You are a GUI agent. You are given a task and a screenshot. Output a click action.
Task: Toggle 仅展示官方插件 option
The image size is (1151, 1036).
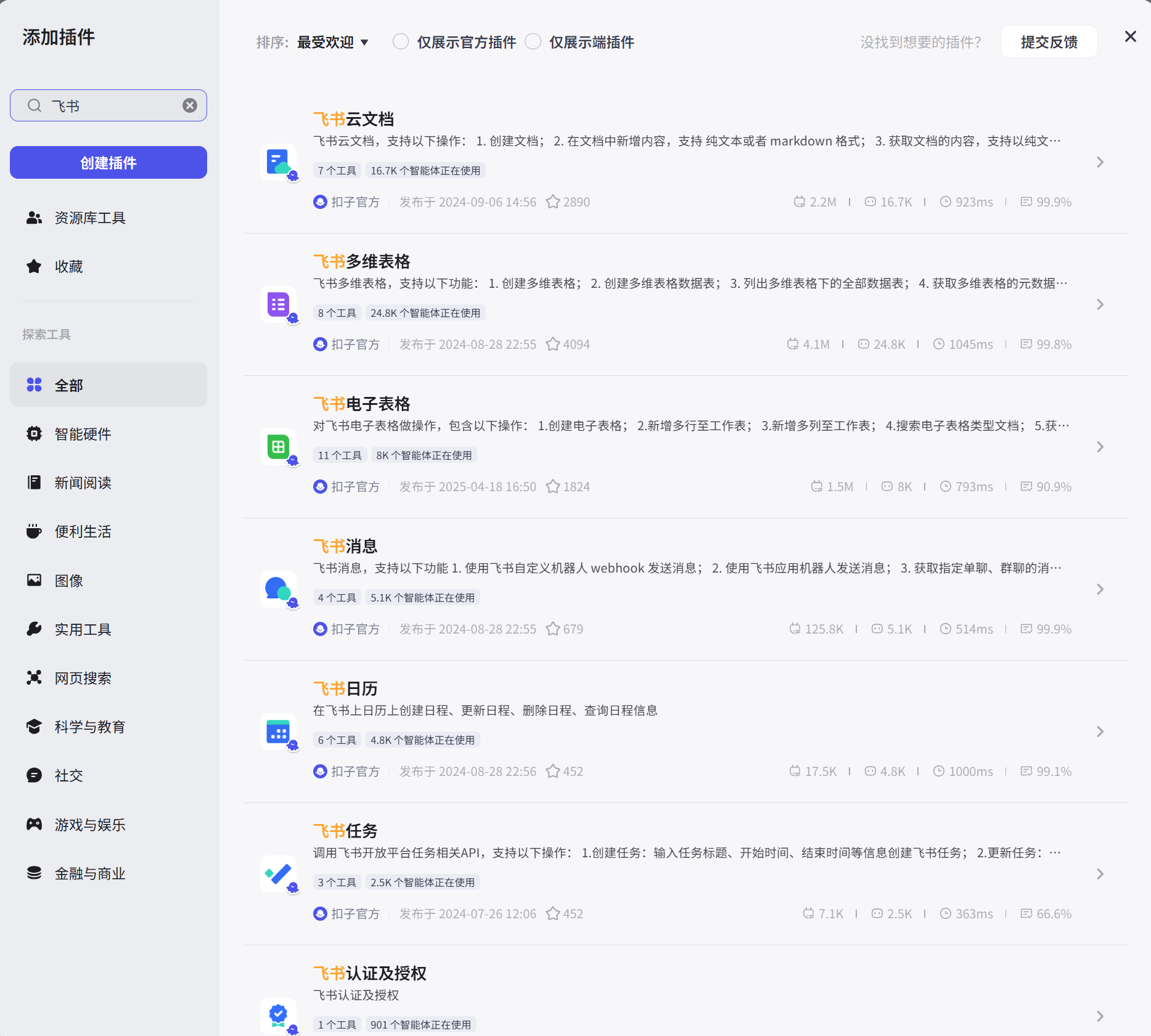pos(401,42)
